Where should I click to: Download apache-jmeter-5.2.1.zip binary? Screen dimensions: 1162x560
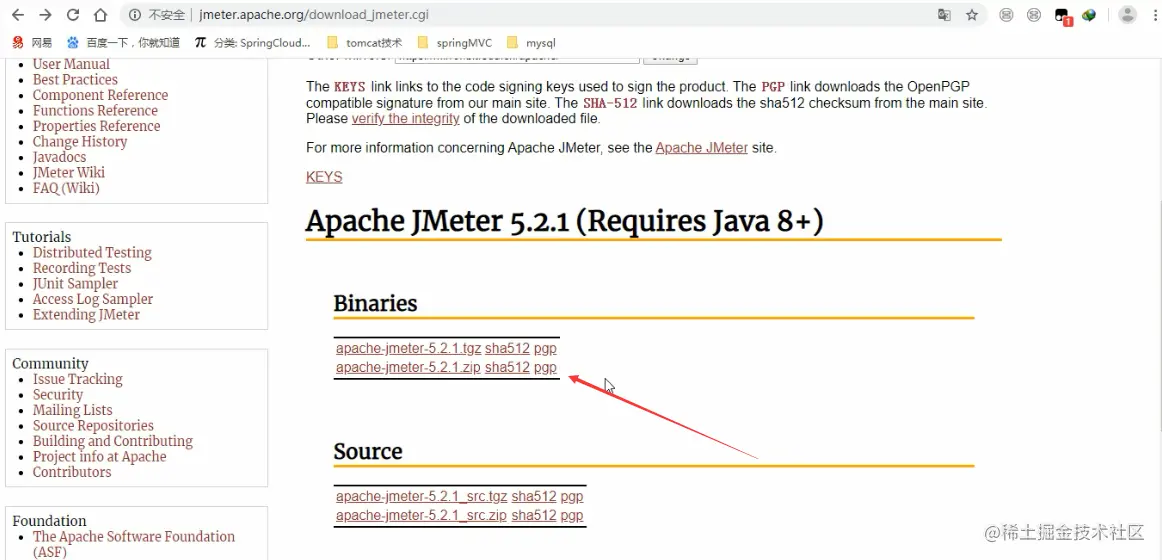pos(408,367)
